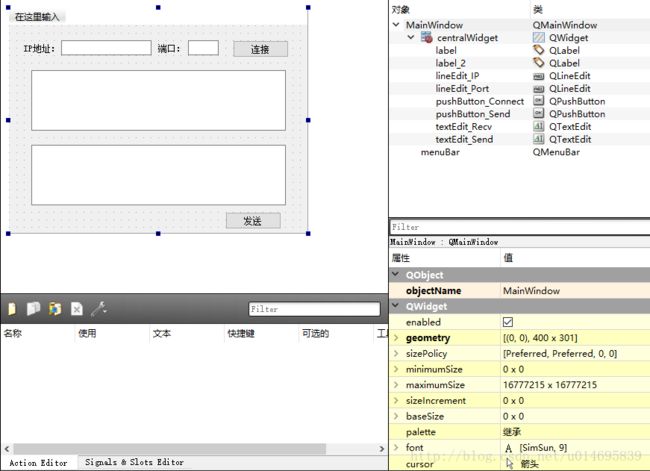
Task: Click the horizontal scrollbar in action list
Action: coord(170,449)
